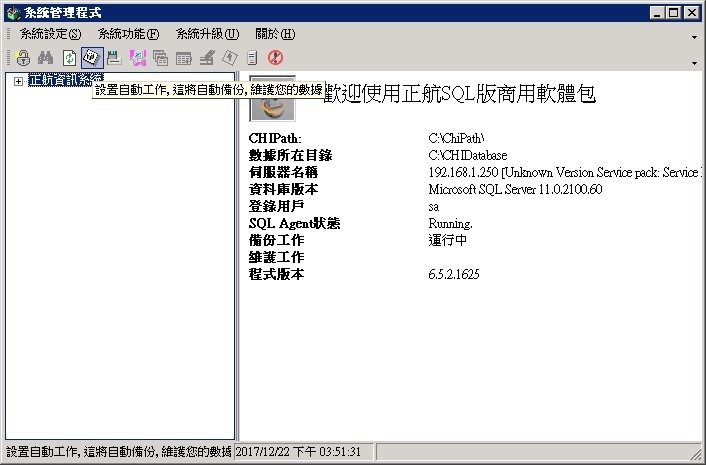This screenshot has height=465, width=706.
Task: Click the binoculars search icon
Action: 45,58
